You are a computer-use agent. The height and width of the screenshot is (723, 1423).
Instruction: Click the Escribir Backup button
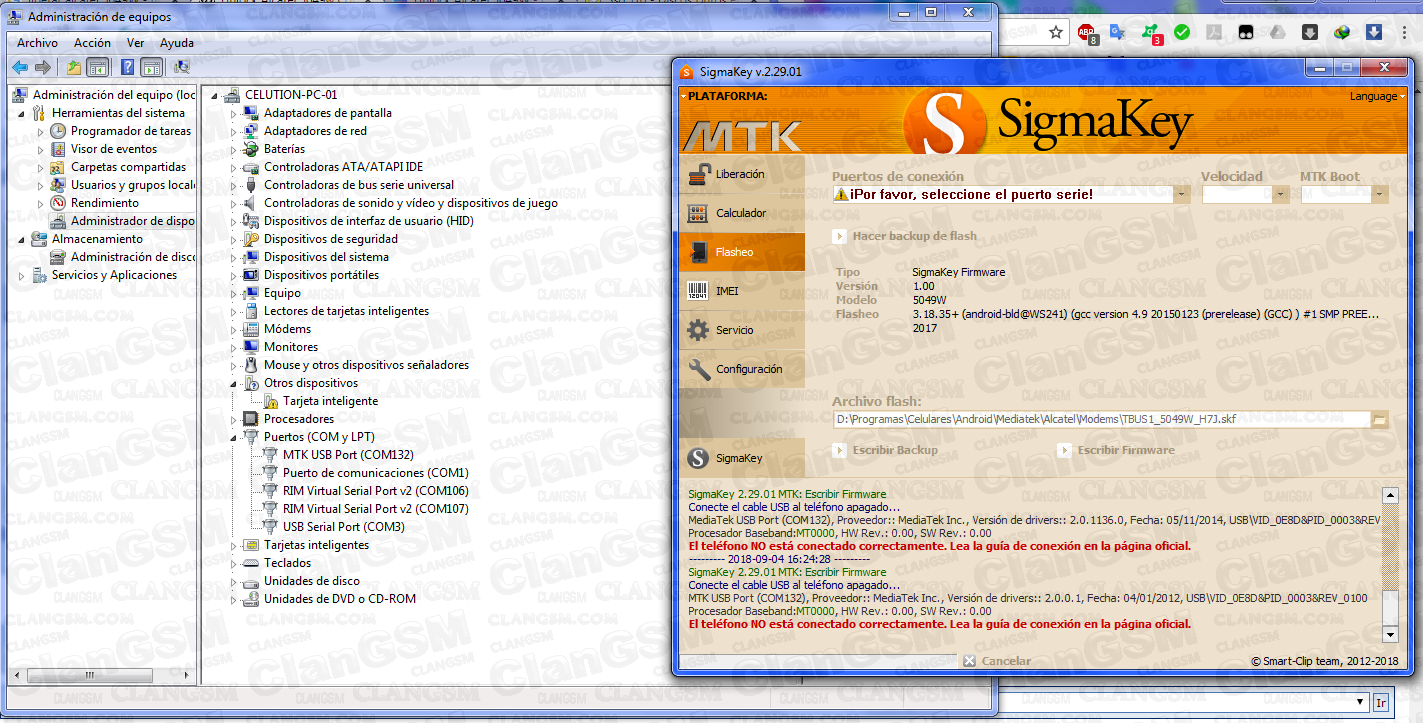coord(885,450)
